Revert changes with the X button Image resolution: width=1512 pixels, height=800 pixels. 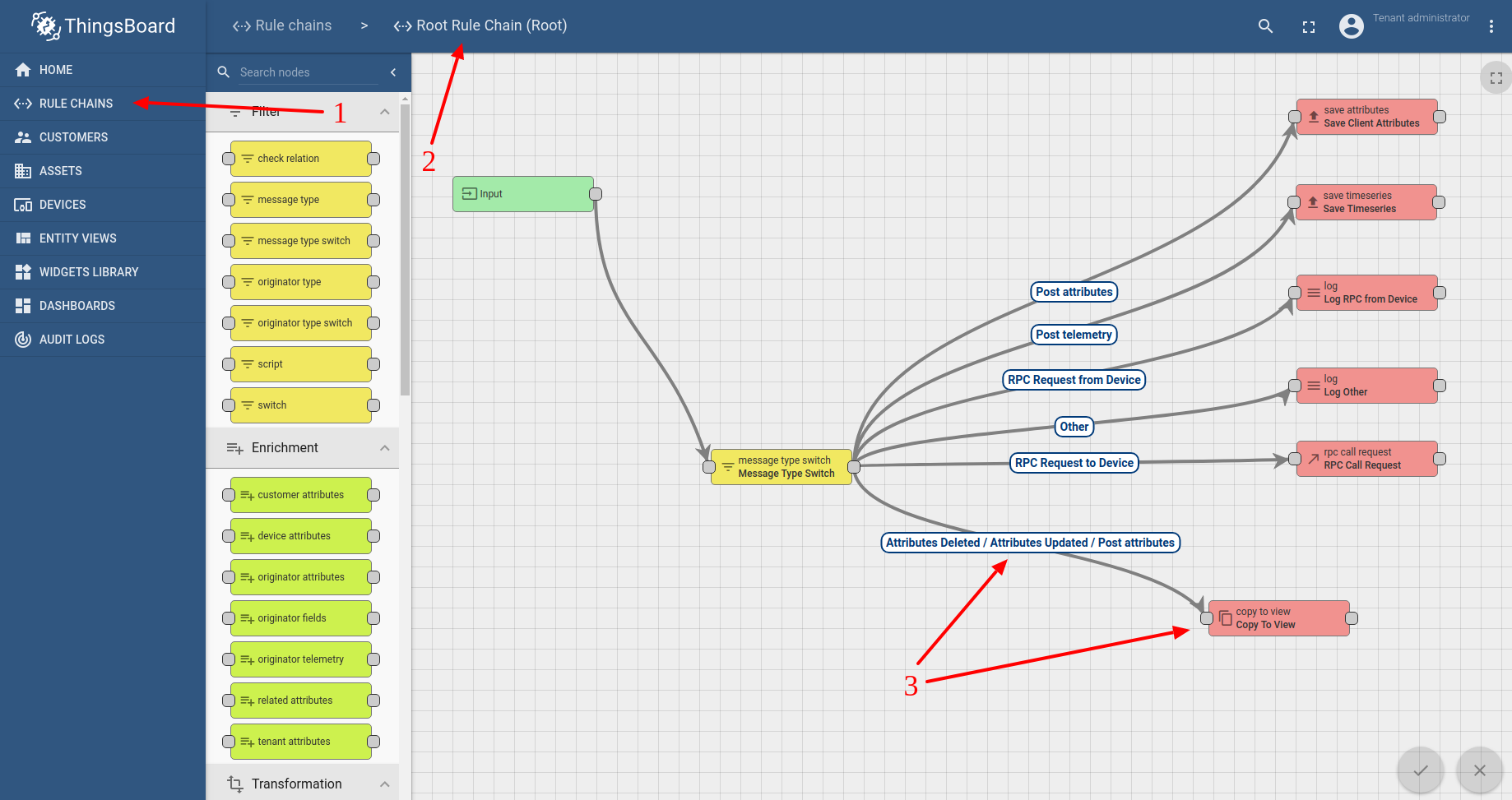point(1479,770)
